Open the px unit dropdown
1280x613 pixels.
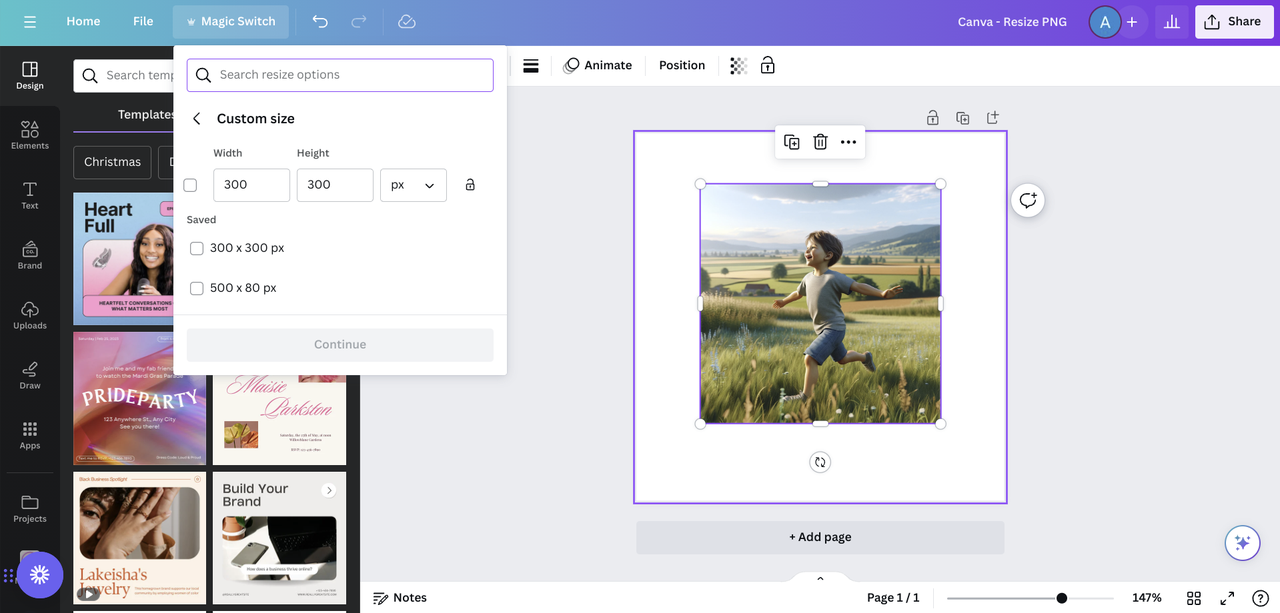[413, 185]
